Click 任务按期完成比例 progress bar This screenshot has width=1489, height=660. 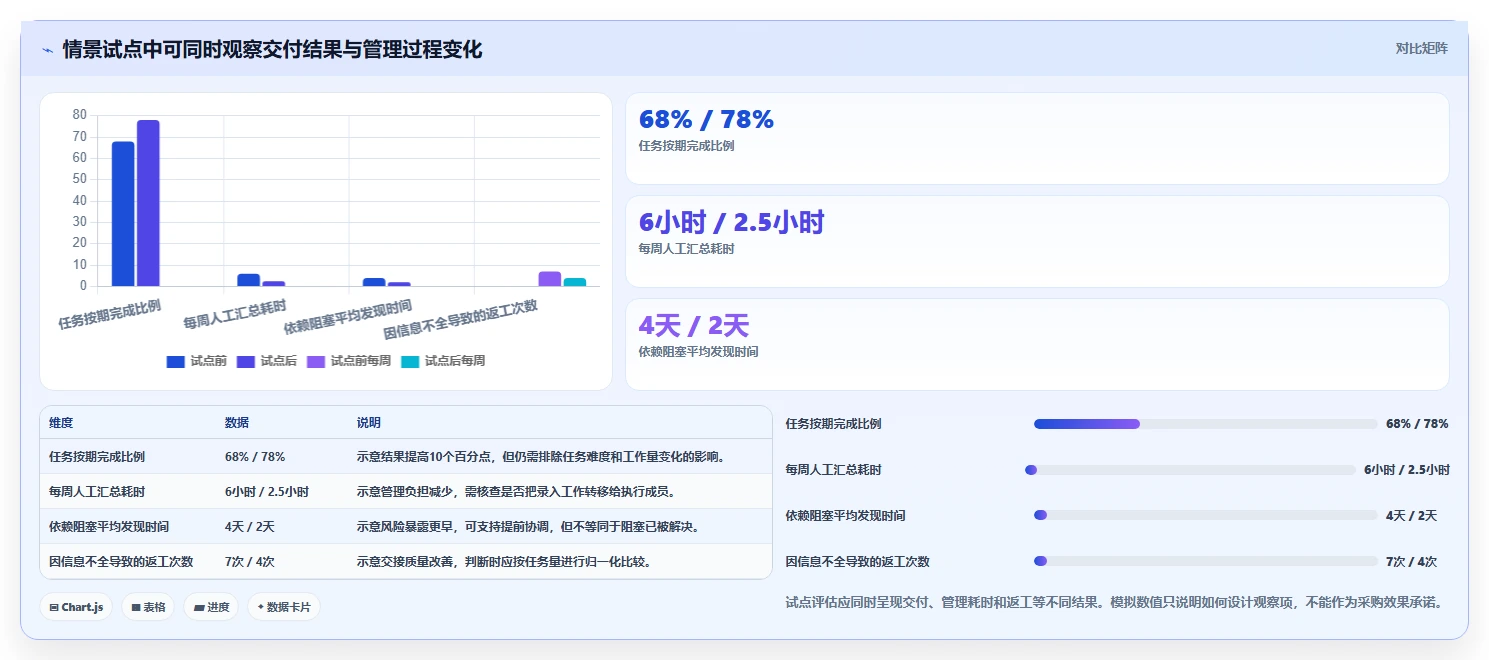[x=1205, y=424]
